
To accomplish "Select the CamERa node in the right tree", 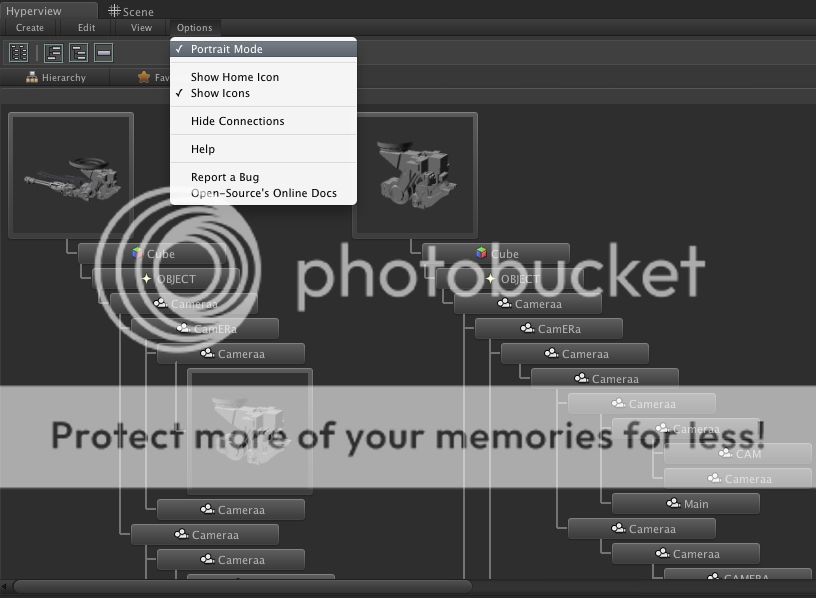I will (549, 328).
